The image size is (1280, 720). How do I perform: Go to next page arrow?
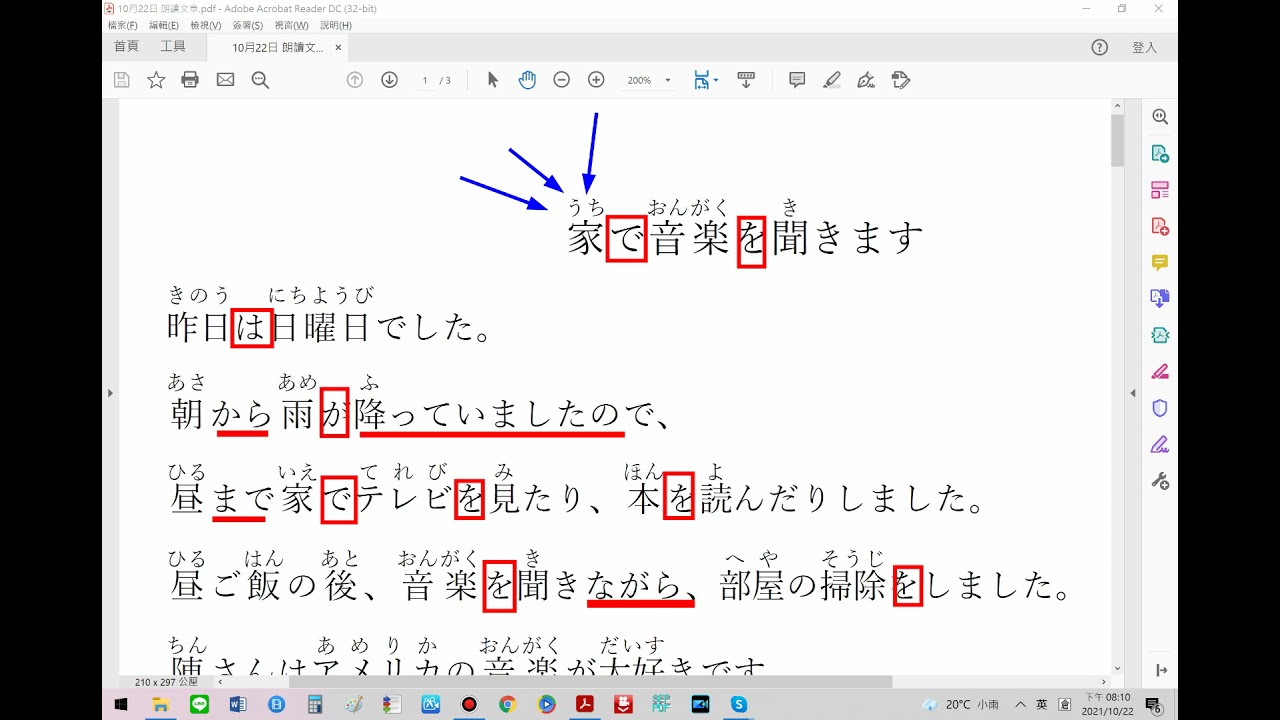(x=390, y=80)
